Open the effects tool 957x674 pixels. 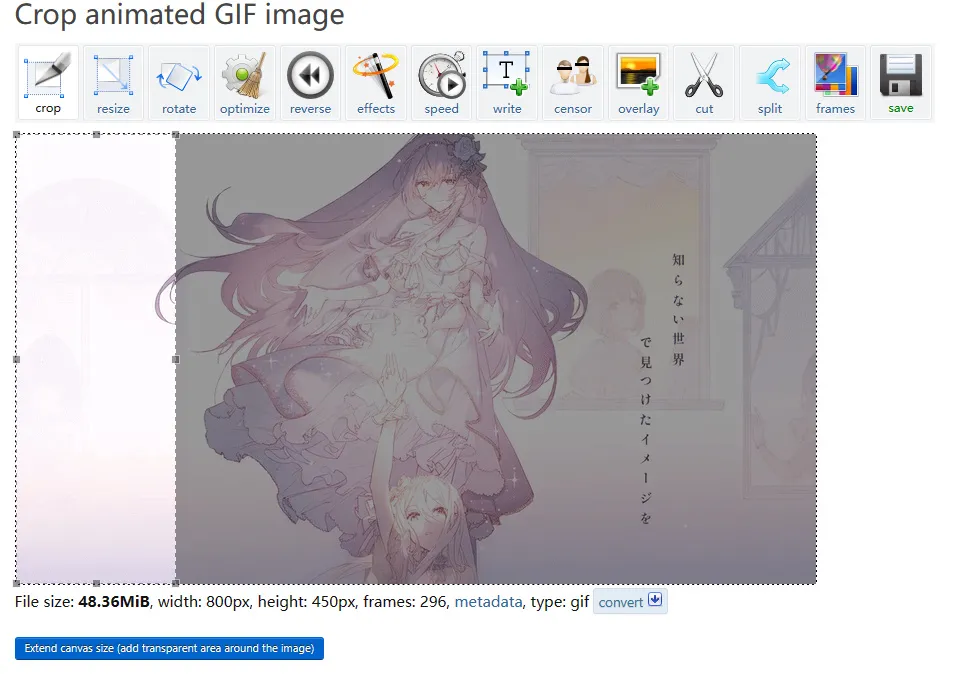point(376,82)
